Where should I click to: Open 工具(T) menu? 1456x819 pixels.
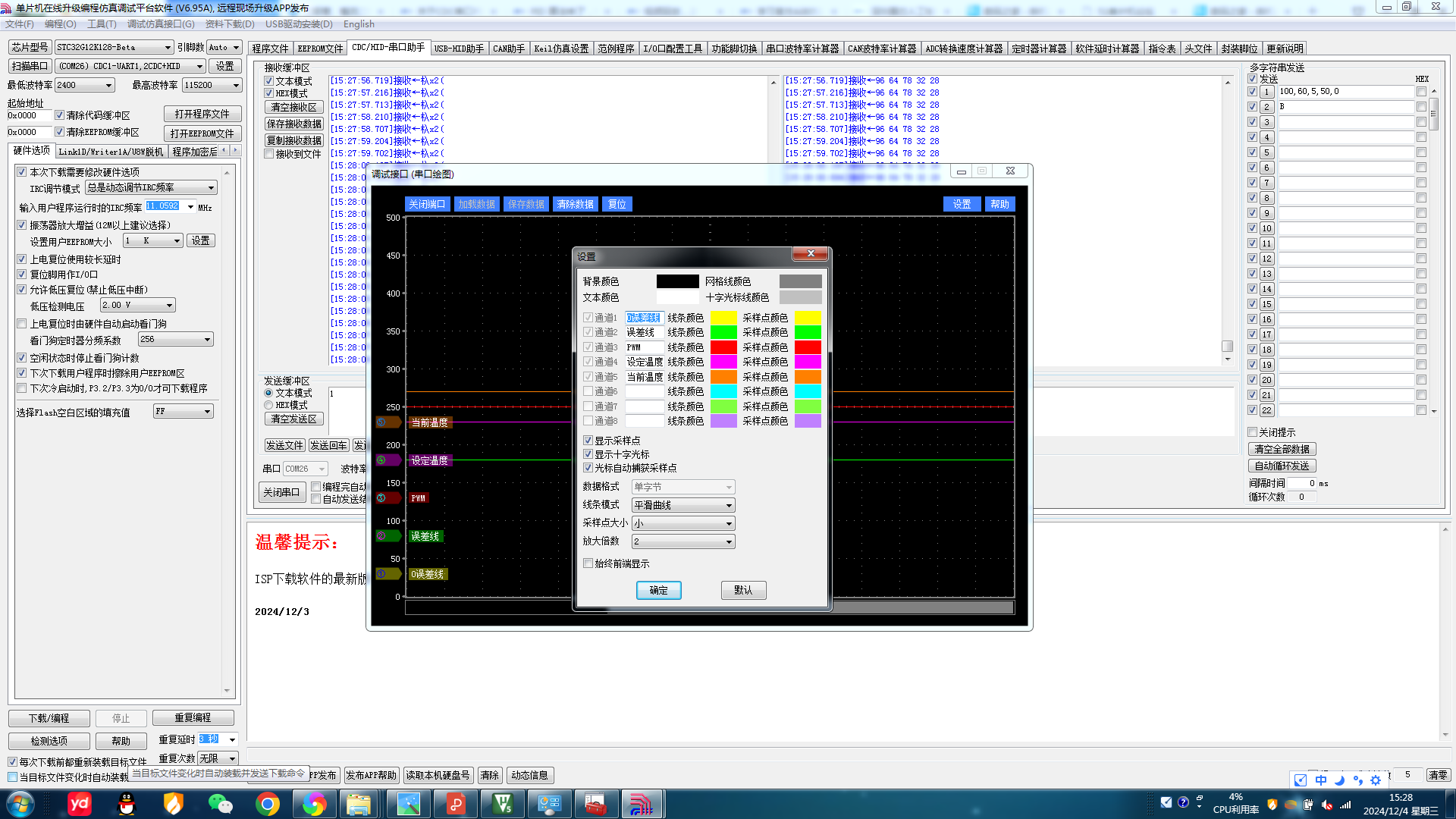tap(102, 24)
